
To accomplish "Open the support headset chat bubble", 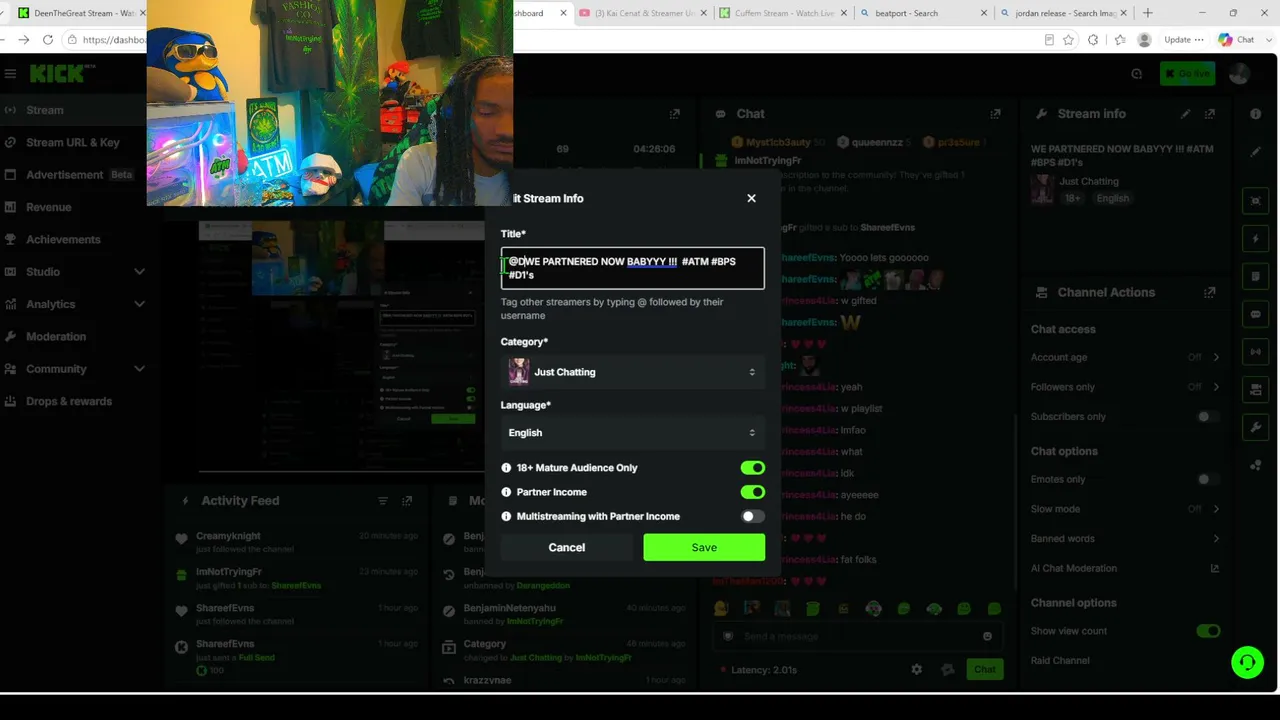I will 1247,662.
